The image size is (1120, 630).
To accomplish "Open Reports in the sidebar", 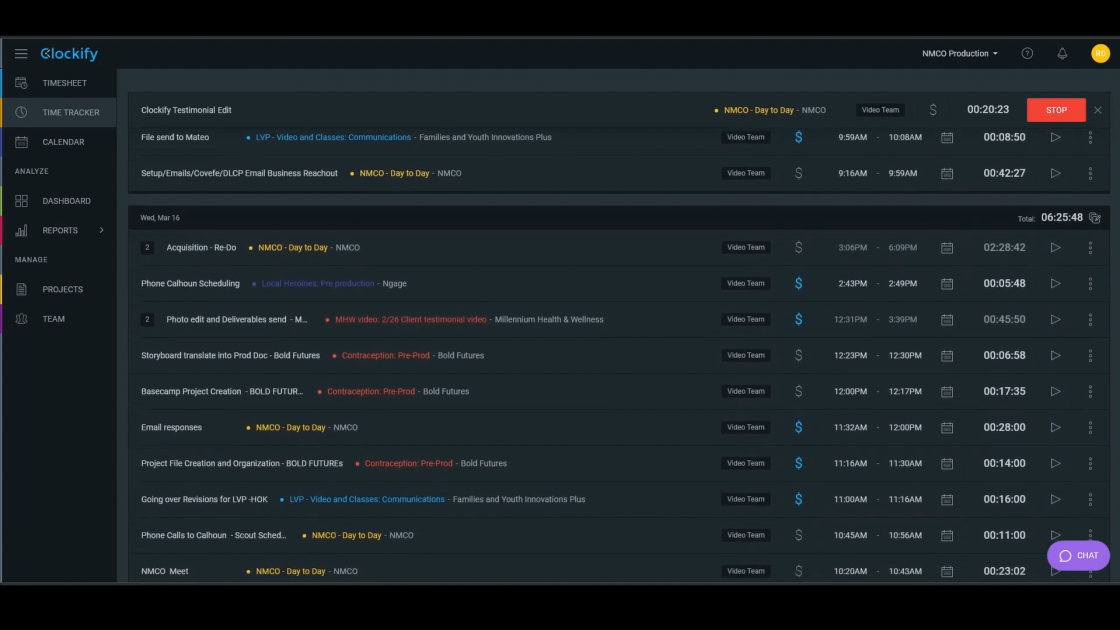I will (x=59, y=230).
